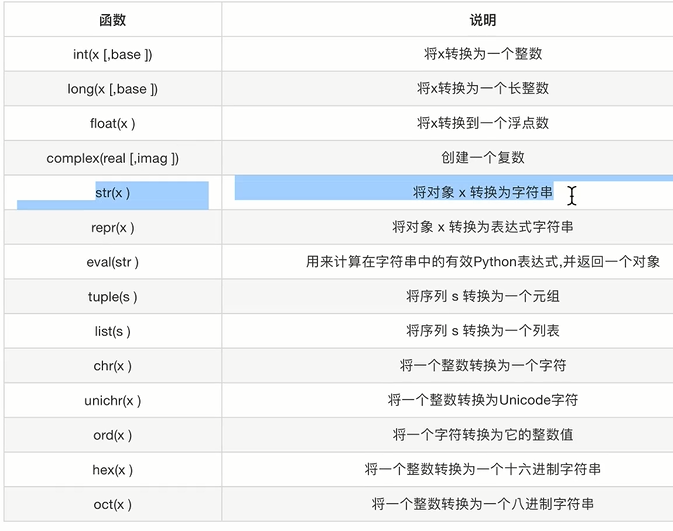Click the list(s ) function cell

click(x=112, y=331)
